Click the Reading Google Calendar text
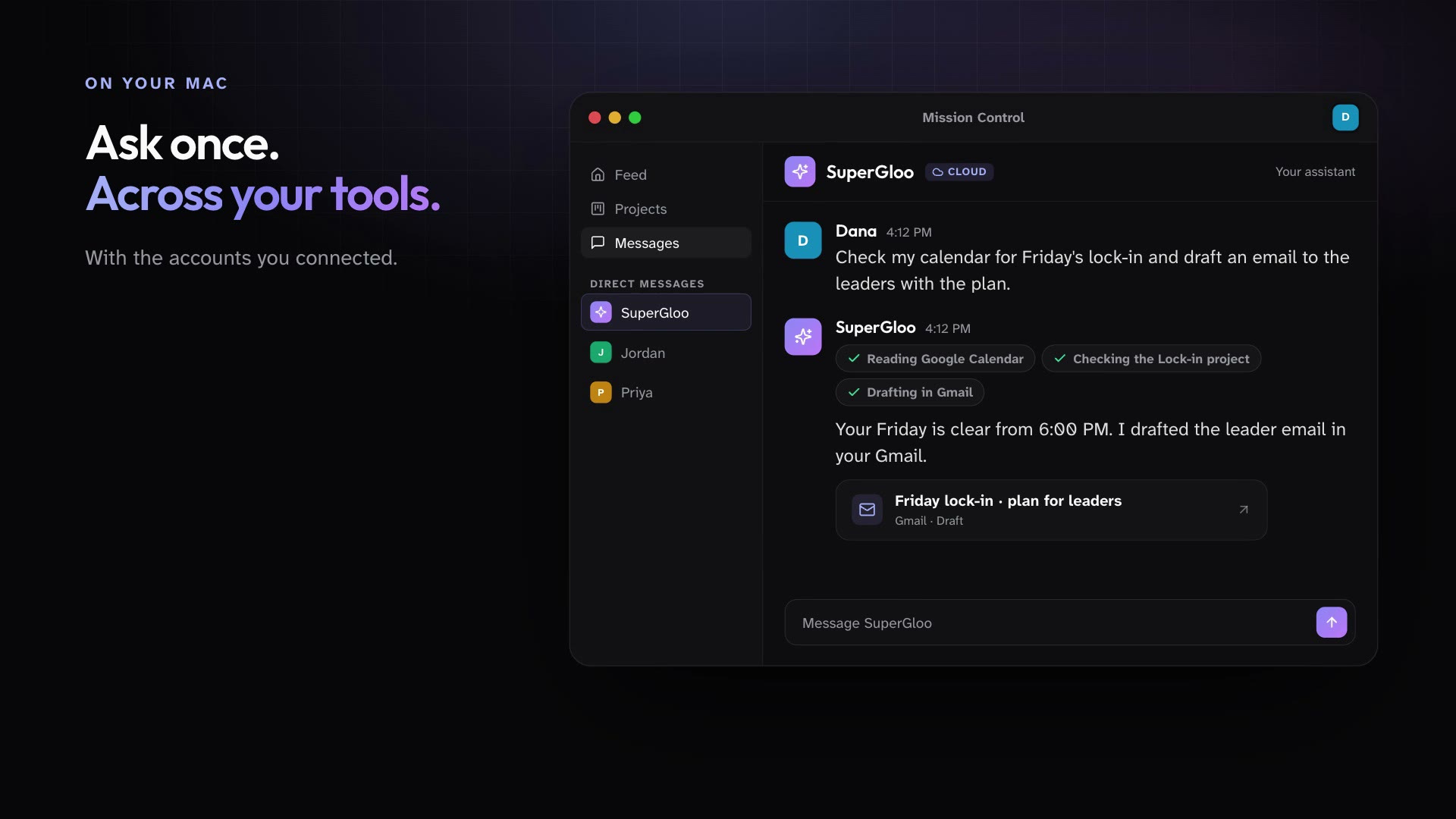Screen dimensions: 1456x819 945,359
